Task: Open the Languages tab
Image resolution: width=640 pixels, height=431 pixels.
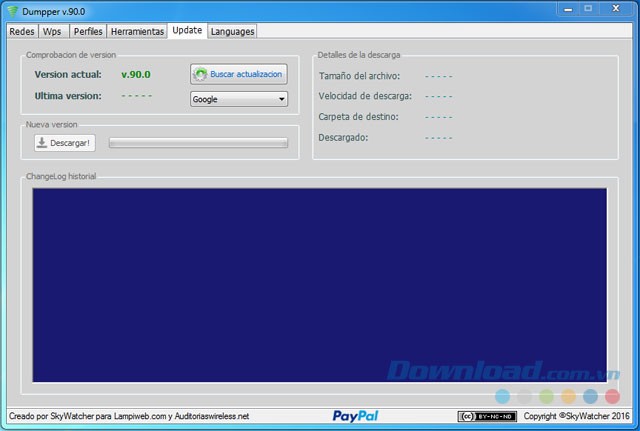Action: tap(232, 31)
